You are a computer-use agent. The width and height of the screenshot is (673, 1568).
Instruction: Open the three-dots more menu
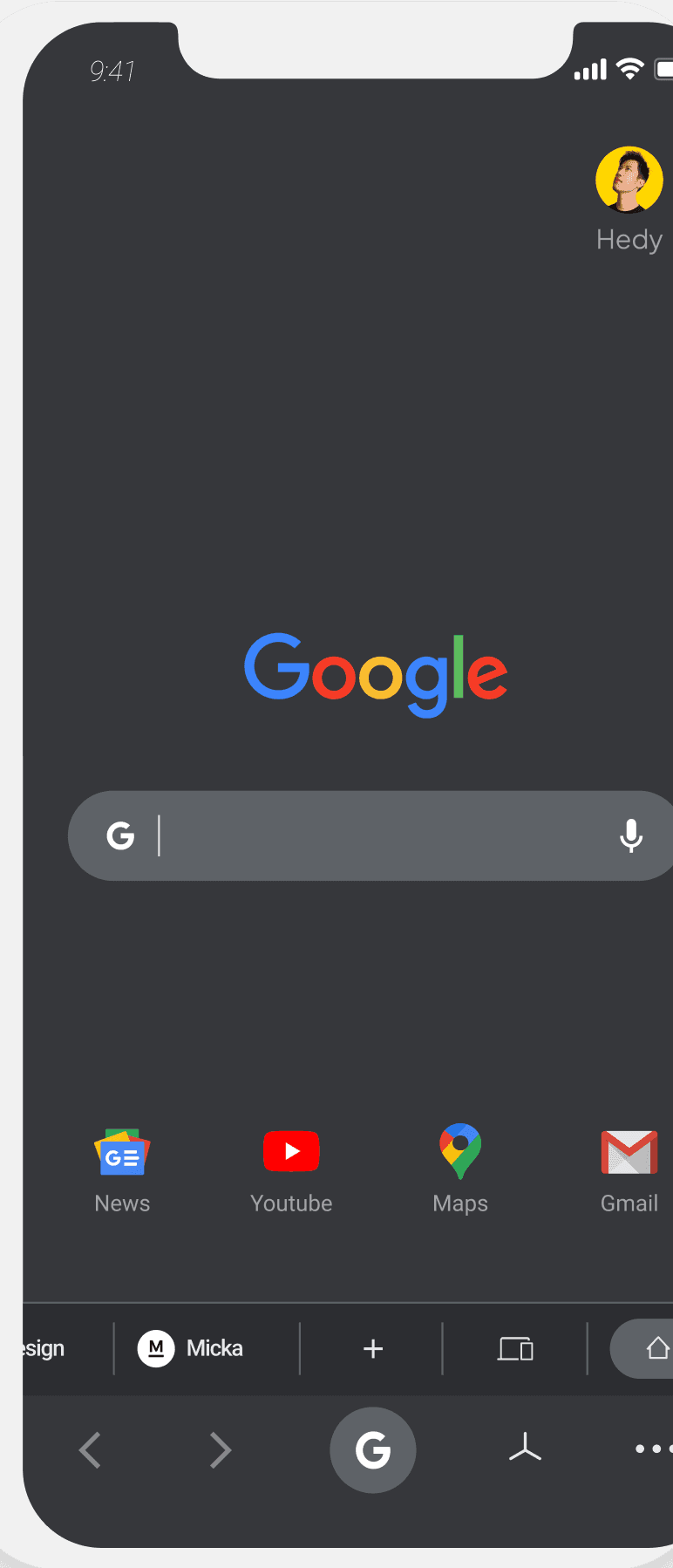click(654, 1449)
